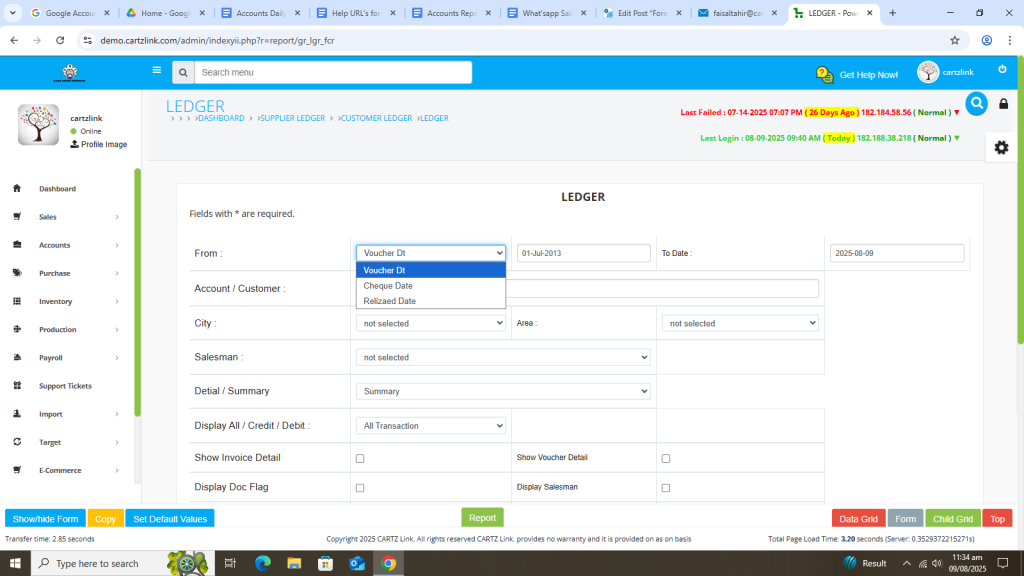Open the settings gear icon
The height and width of the screenshot is (576, 1024).
click(x=1001, y=147)
